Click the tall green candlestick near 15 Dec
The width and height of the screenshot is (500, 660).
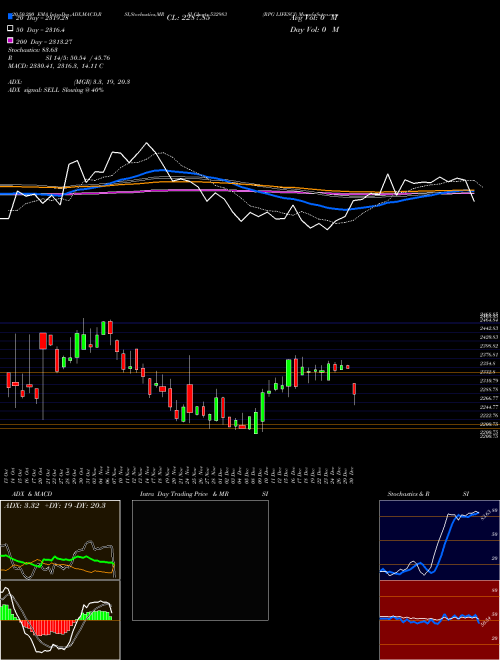click(289, 373)
